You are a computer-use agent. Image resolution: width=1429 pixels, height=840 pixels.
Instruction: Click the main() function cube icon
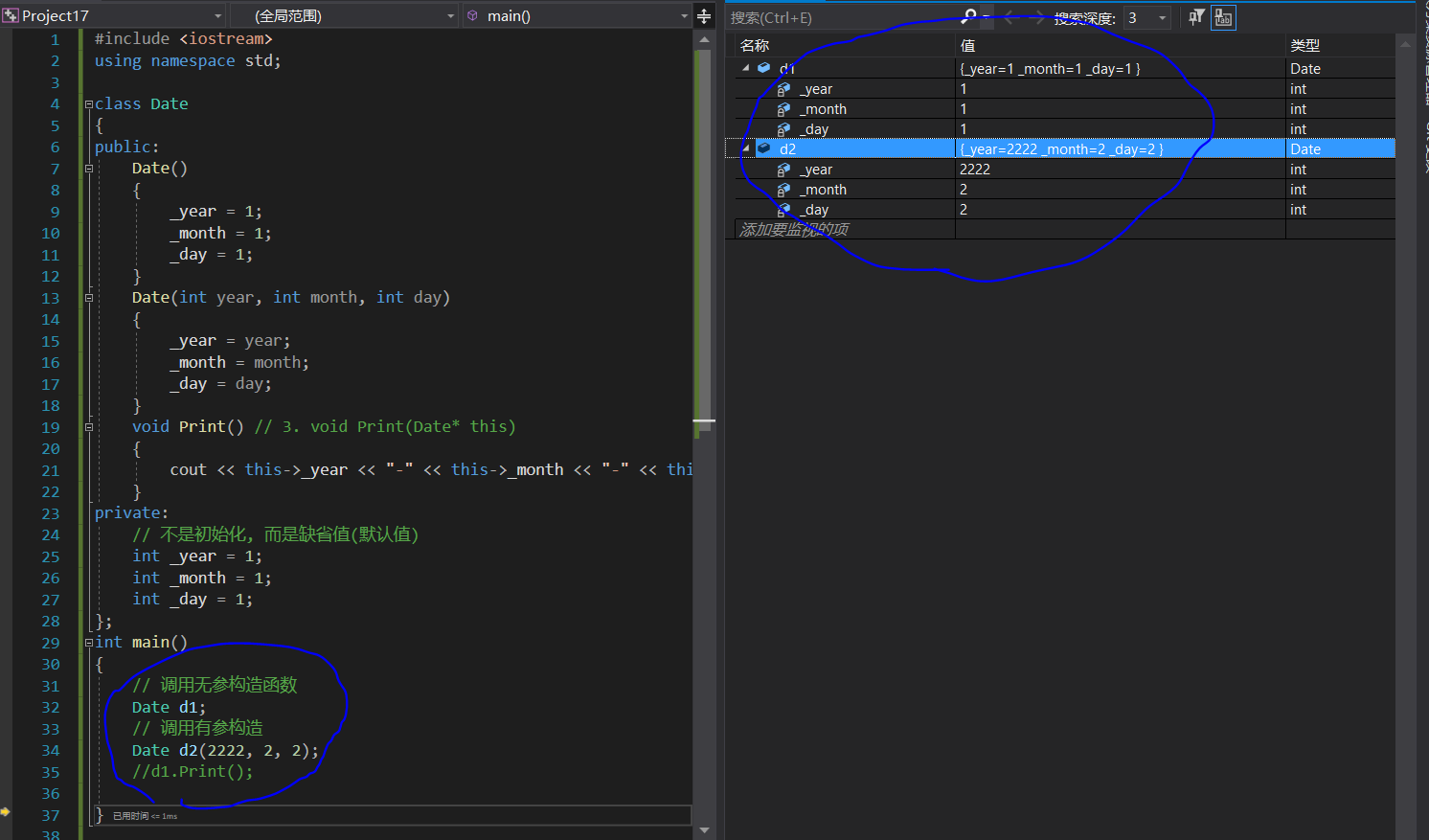[472, 15]
